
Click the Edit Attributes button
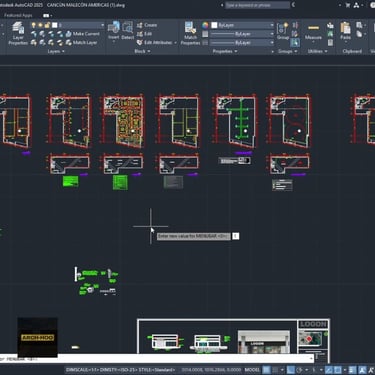[x=157, y=43]
